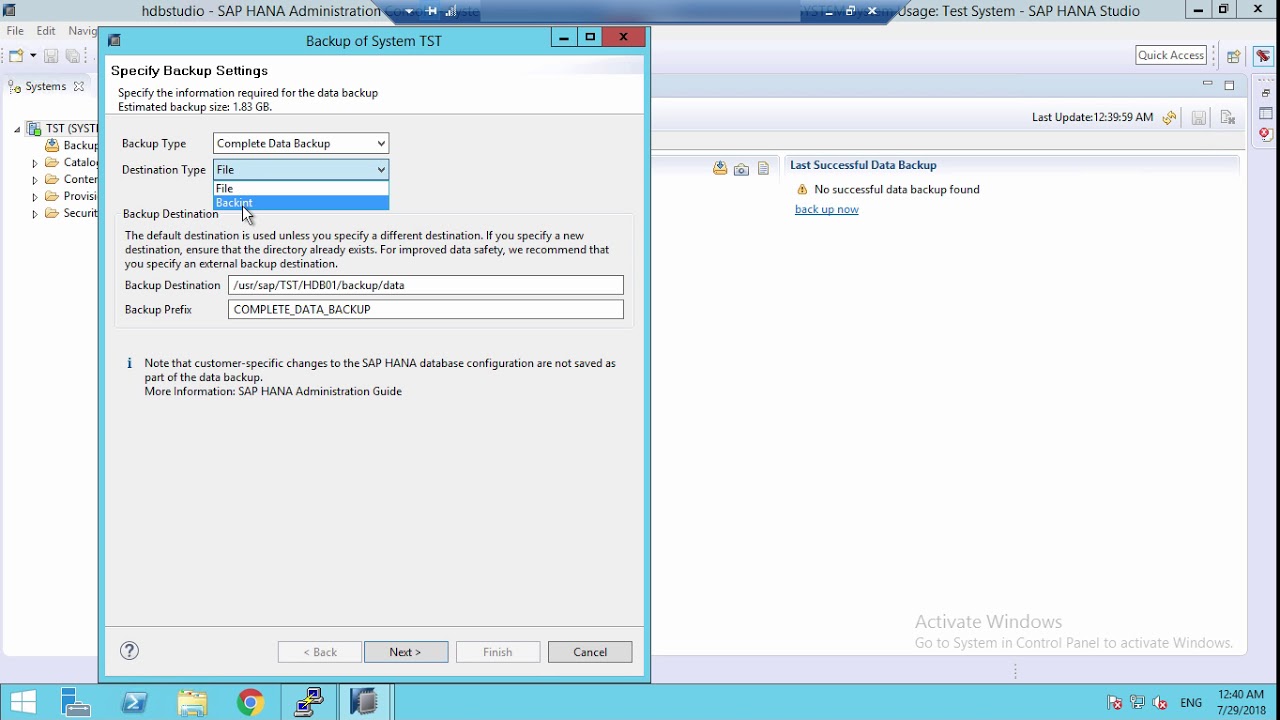This screenshot has width=1280, height=720.
Task: Open the Edit menu
Action: click(46, 31)
